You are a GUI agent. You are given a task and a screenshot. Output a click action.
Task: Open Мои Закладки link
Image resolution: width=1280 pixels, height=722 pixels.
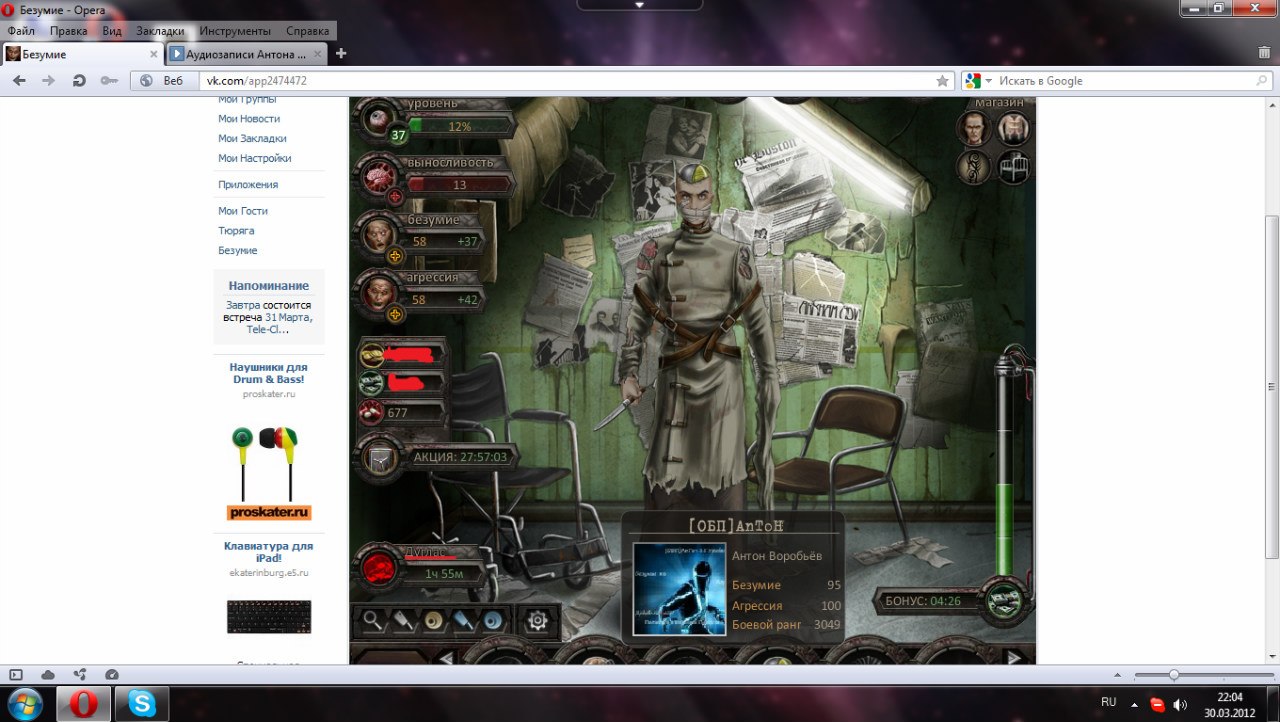252,139
